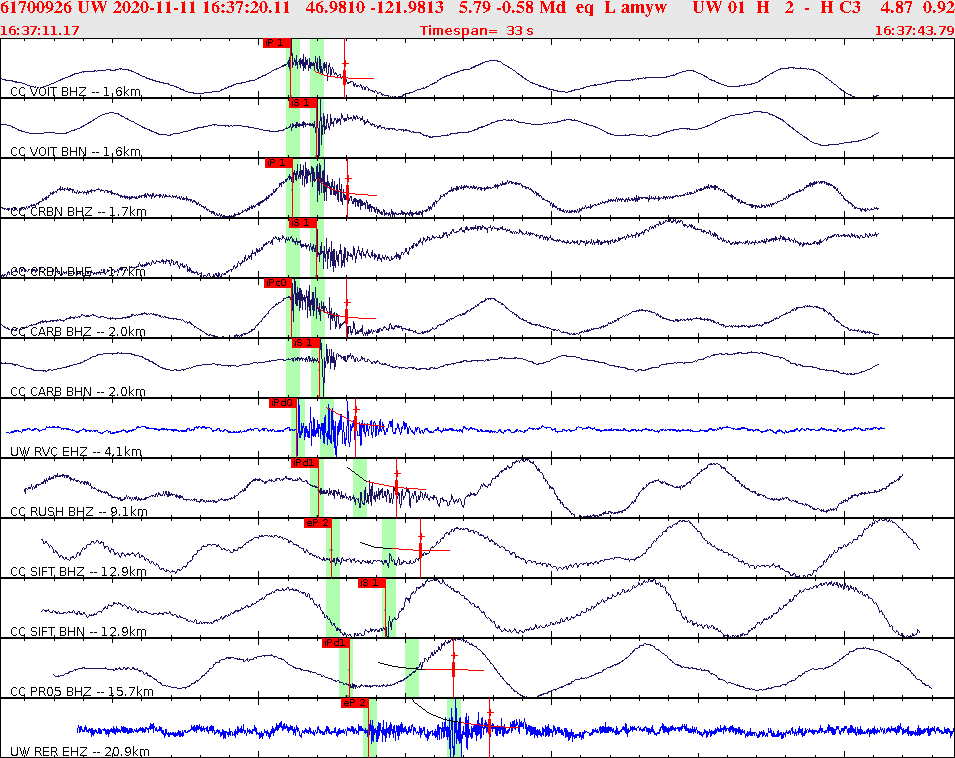Select the UW RVC EHZ station label
Viewport: 955px width, 758px height.
[70, 449]
